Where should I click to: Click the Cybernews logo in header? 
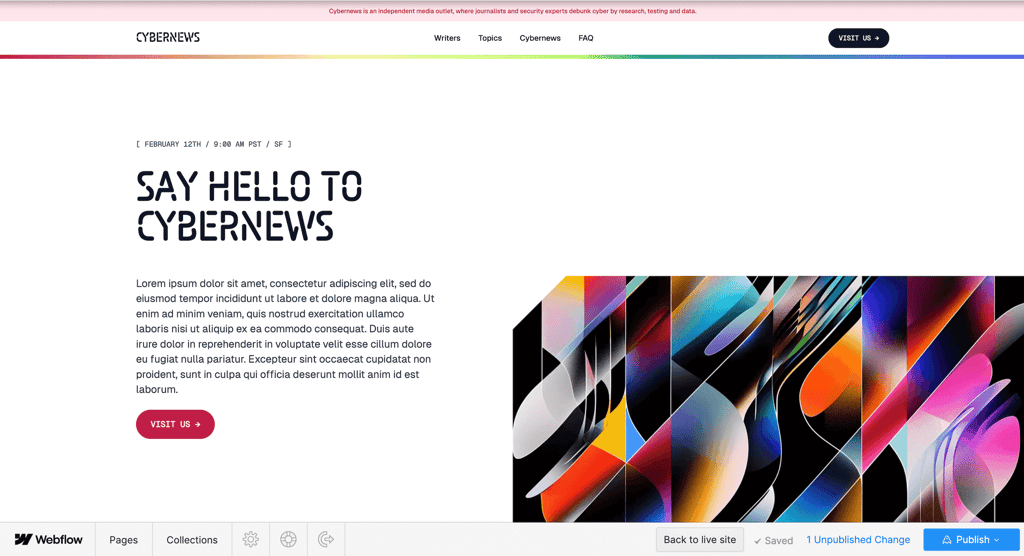(168, 37)
